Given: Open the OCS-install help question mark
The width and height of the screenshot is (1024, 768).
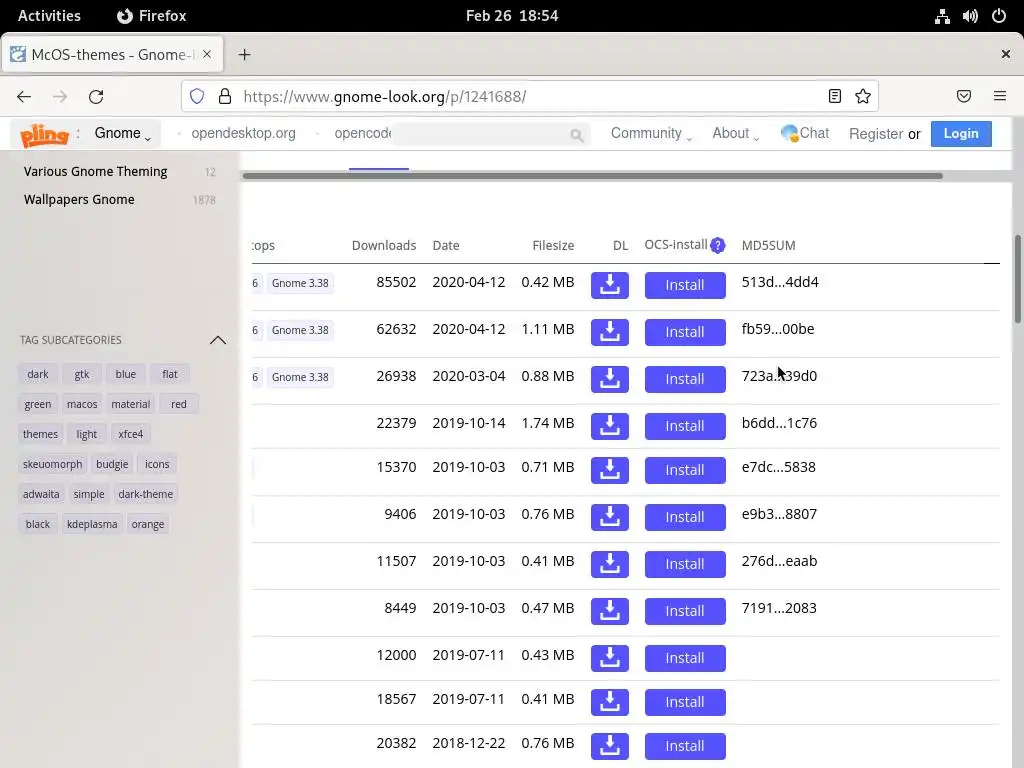Looking at the screenshot, I should 717,245.
